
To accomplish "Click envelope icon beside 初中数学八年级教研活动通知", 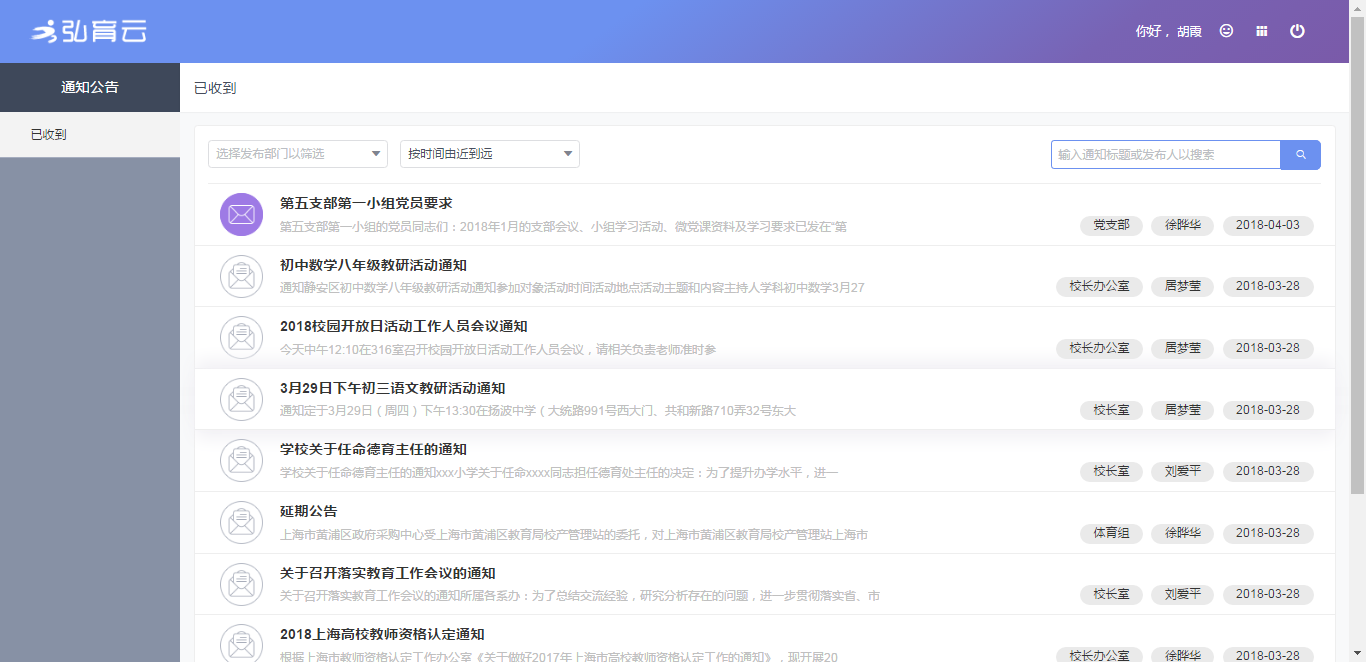I will click(x=241, y=277).
